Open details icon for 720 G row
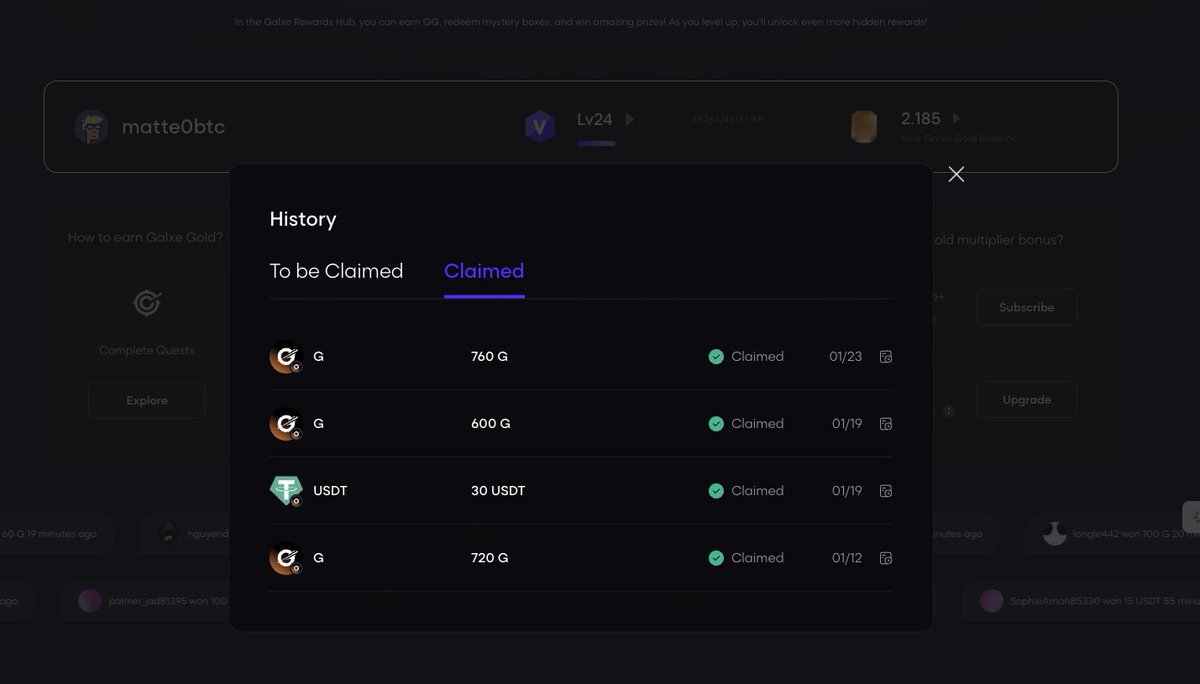1200x684 pixels. 885,558
